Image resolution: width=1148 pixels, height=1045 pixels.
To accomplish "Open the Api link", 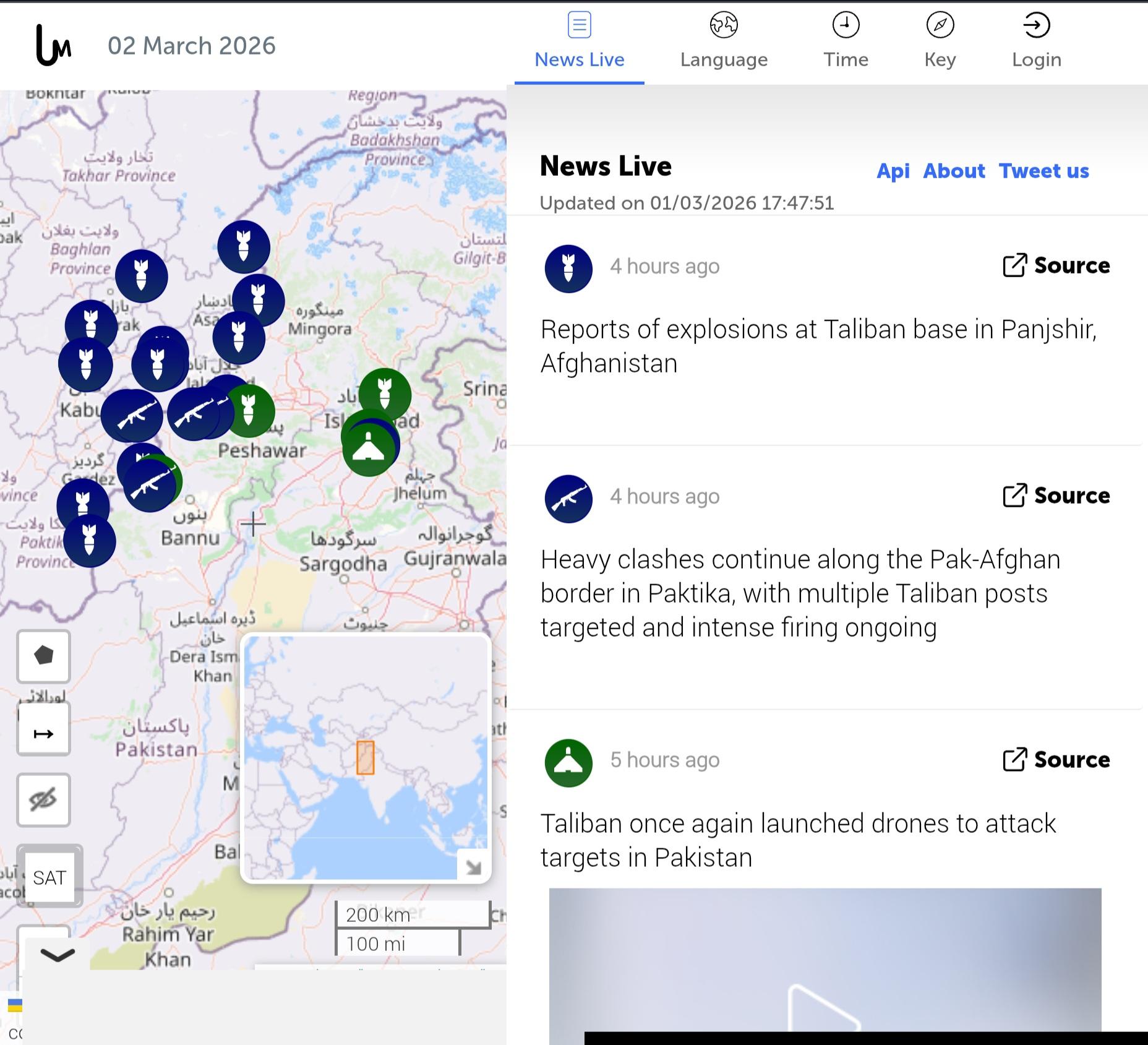I will (x=893, y=171).
